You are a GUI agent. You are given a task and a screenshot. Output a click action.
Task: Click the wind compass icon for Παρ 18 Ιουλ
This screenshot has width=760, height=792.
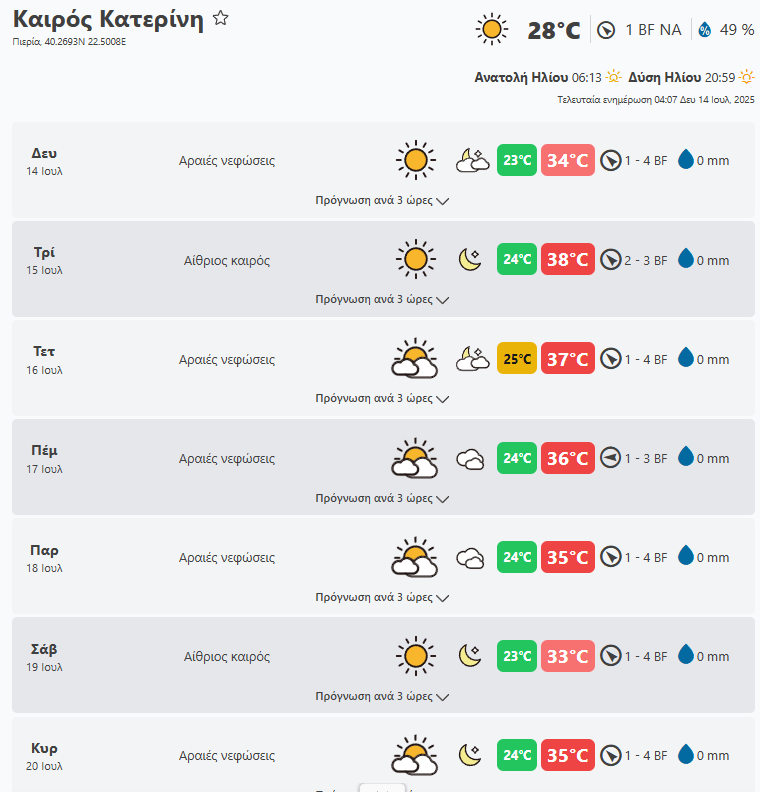pyautogui.click(x=611, y=557)
